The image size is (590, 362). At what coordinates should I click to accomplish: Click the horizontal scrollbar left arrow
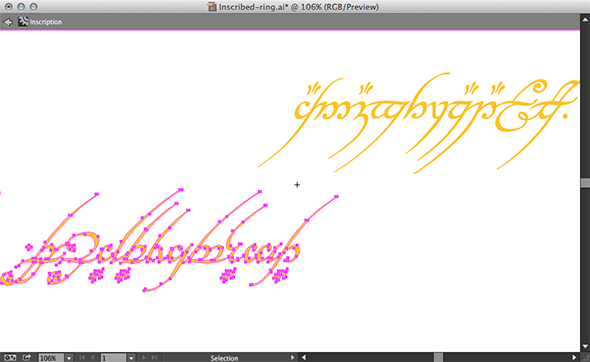click(x=304, y=357)
